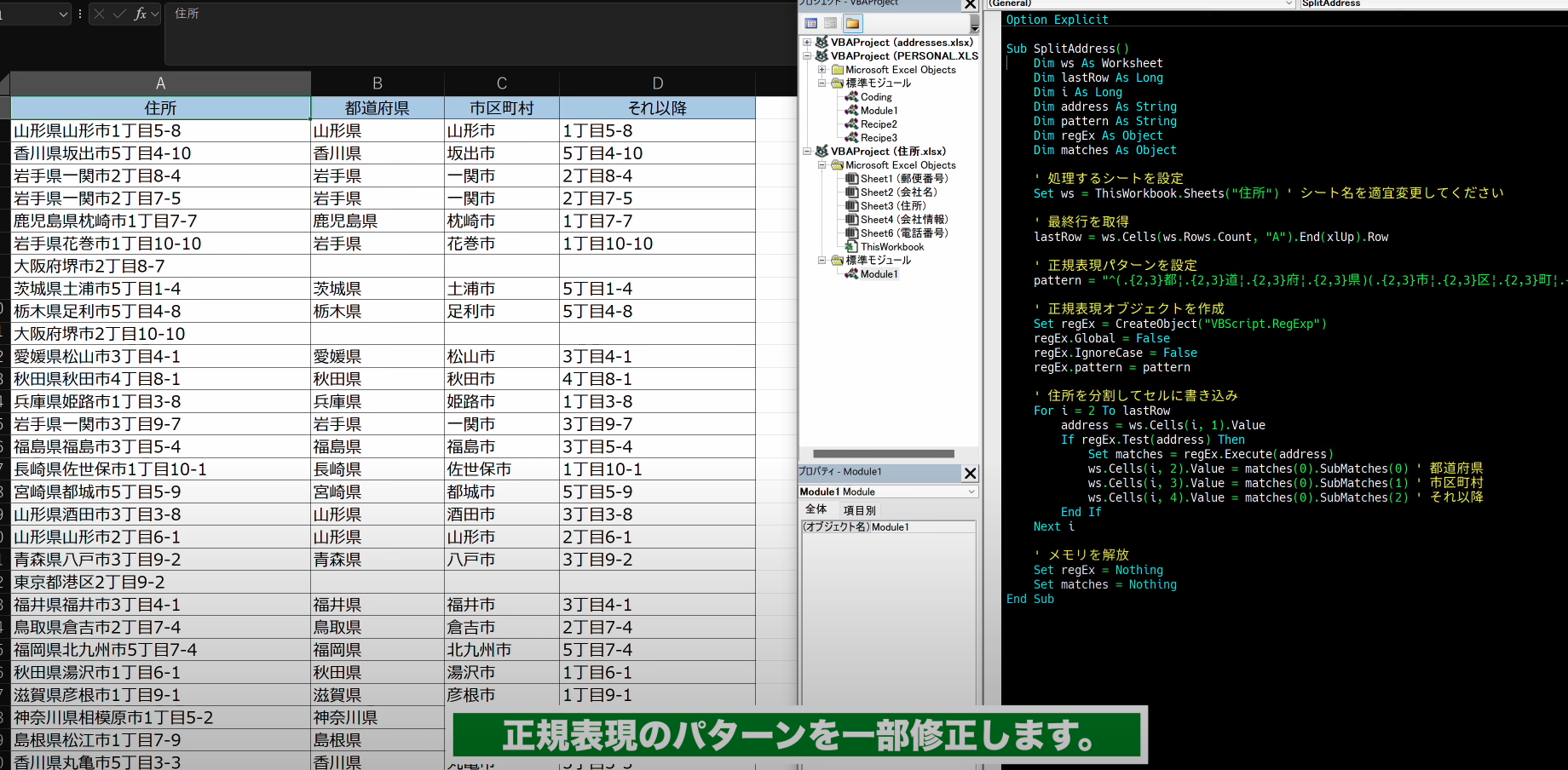Click the lastRow = ws.Cells line
The image size is (1568, 770).
click(1211, 237)
